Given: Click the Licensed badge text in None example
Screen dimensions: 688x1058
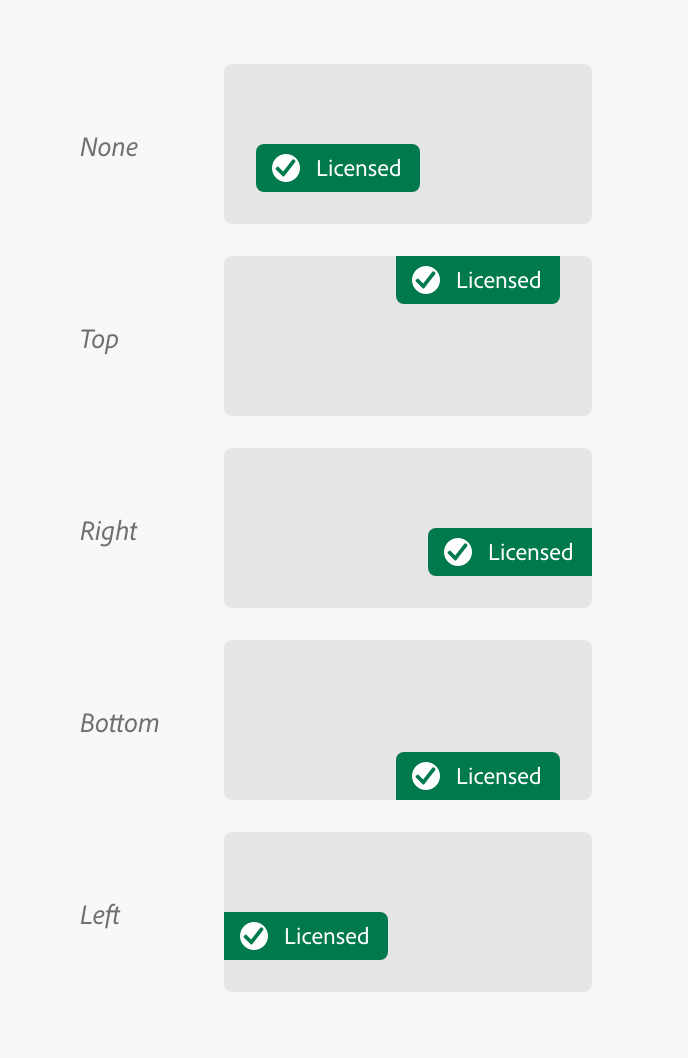Looking at the screenshot, I should coord(358,168).
